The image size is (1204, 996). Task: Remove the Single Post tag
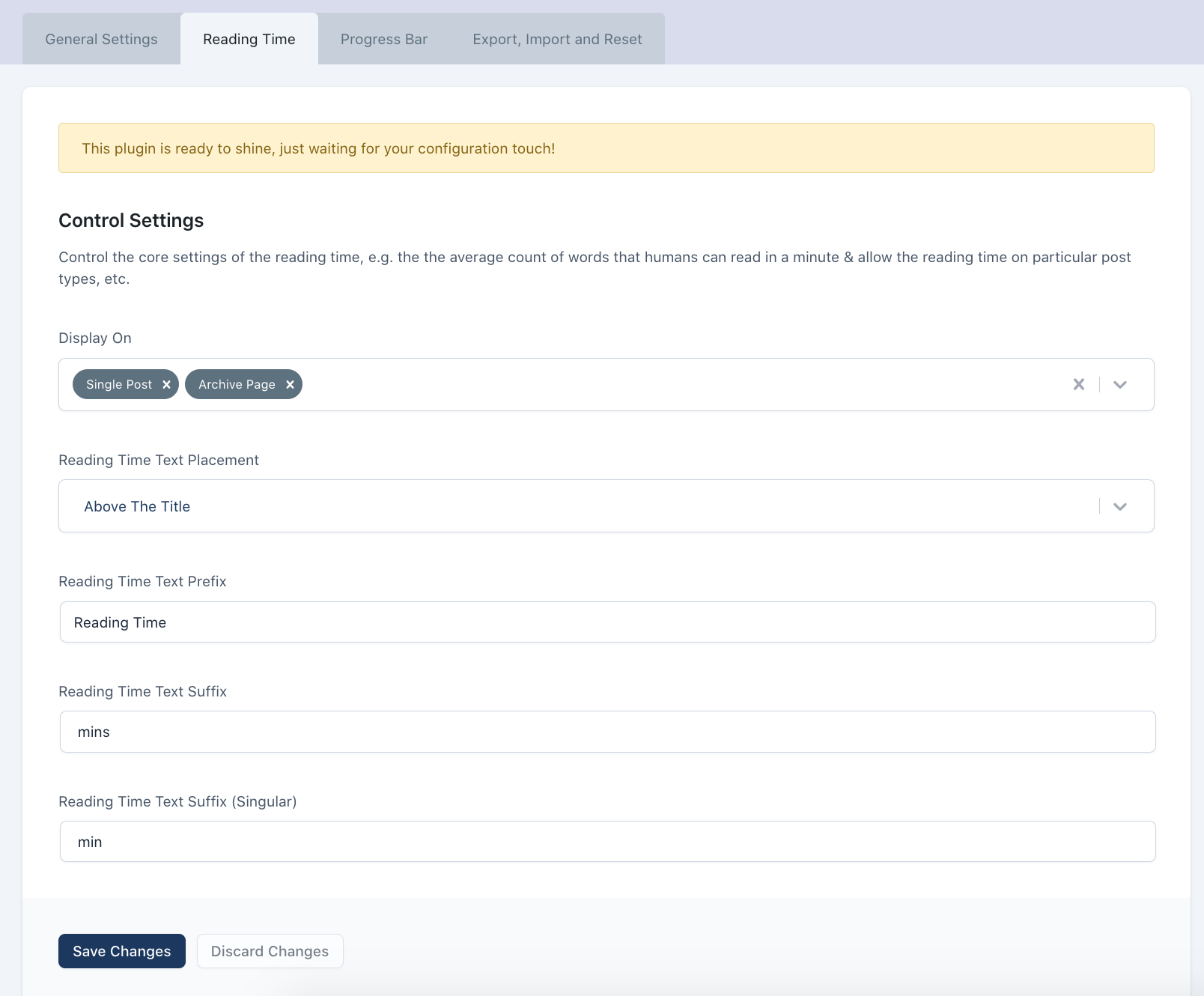pyautogui.click(x=166, y=385)
